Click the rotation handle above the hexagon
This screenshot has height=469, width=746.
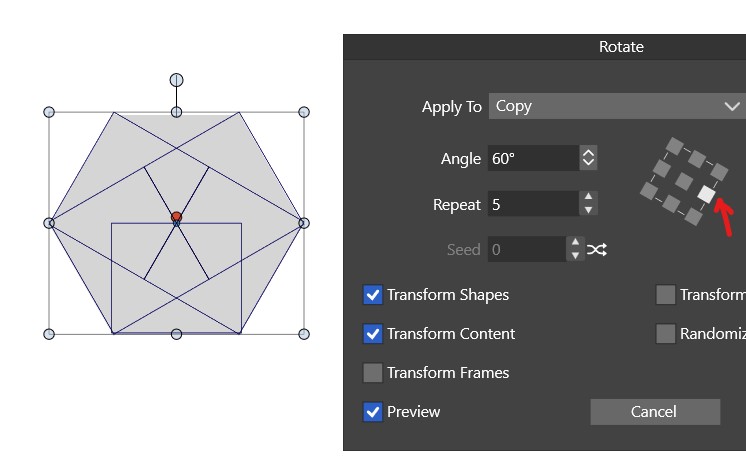point(176,80)
